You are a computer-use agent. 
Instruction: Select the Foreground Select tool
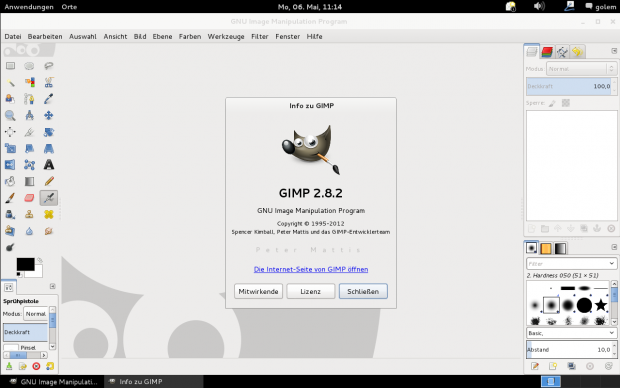pyautogui.click(x=10, y=99)
